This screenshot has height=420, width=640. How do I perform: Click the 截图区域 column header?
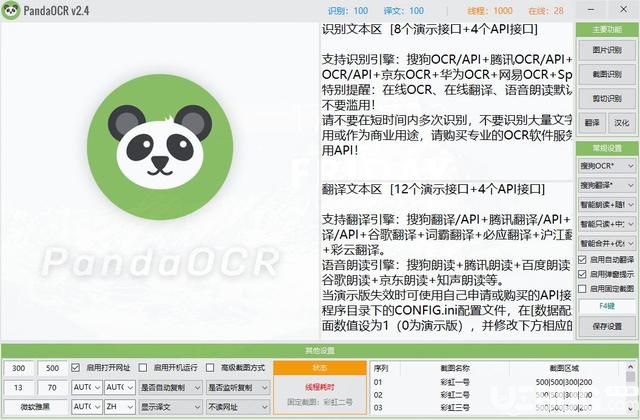click(564, 368)
